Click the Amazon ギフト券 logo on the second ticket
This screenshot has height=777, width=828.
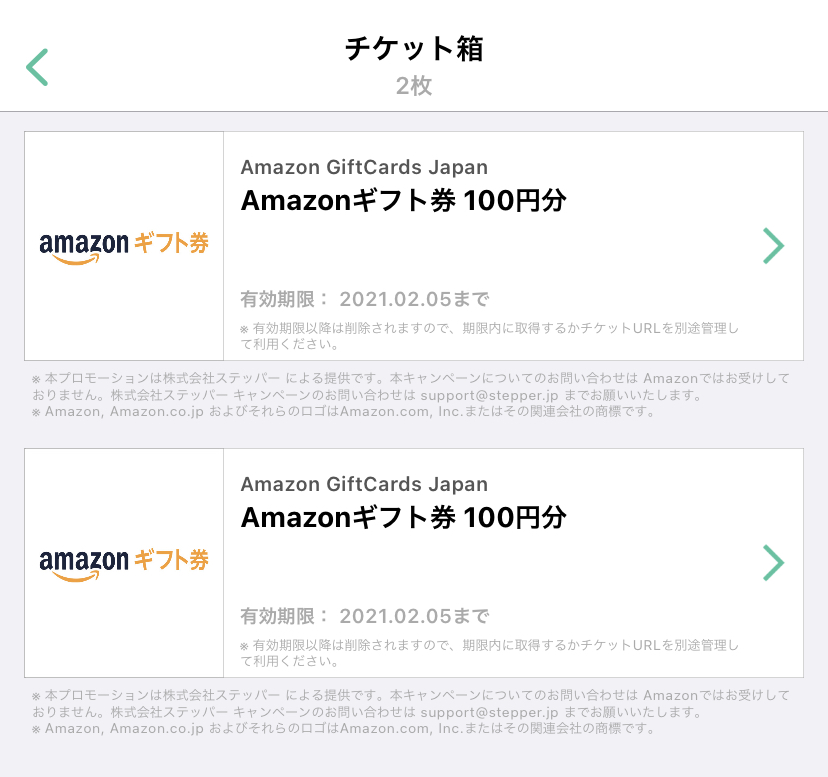click(x=124, y=562)
